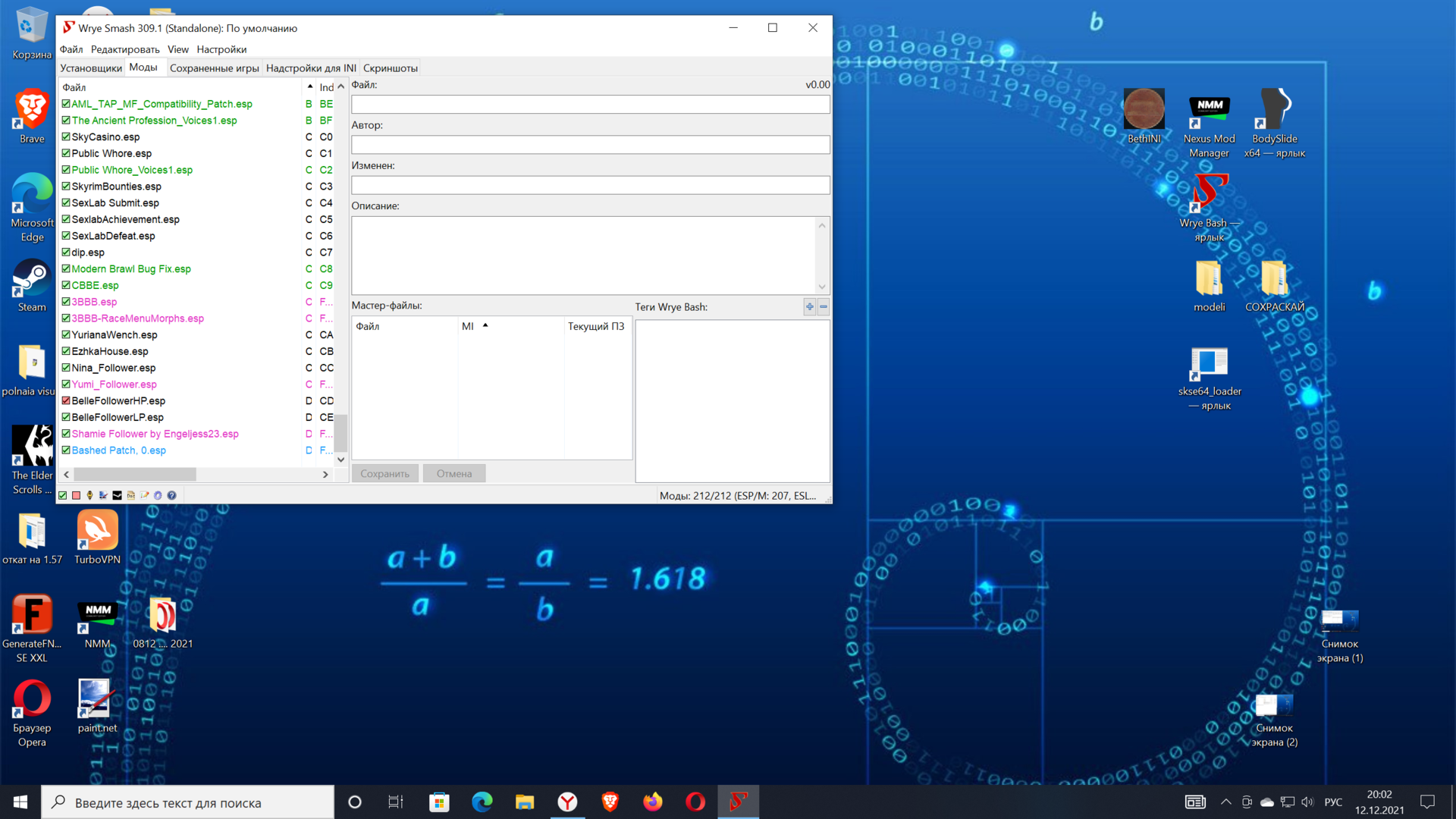Sort master list by MI column arrow
The width and height of the screenshot is (1456, 819).
tap(485, 326)
